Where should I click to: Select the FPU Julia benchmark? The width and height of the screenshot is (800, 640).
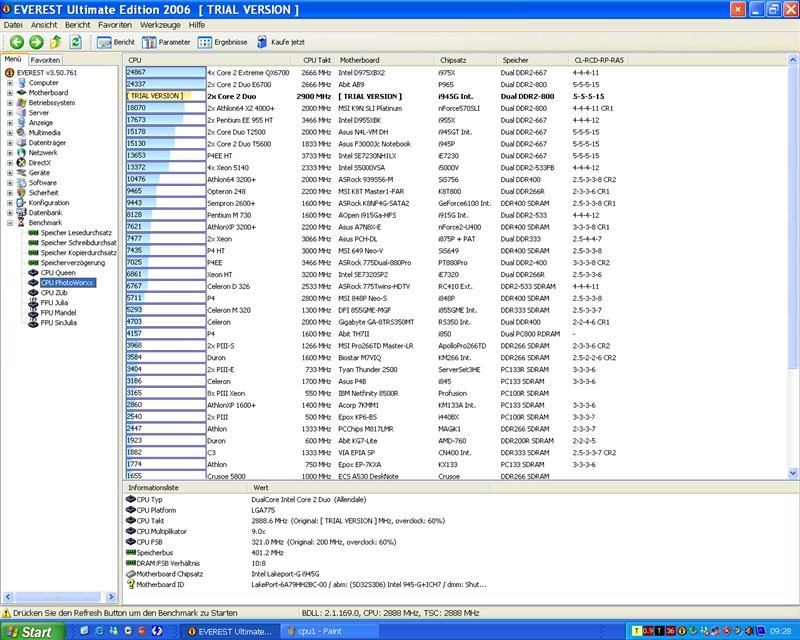pos(54,303)
